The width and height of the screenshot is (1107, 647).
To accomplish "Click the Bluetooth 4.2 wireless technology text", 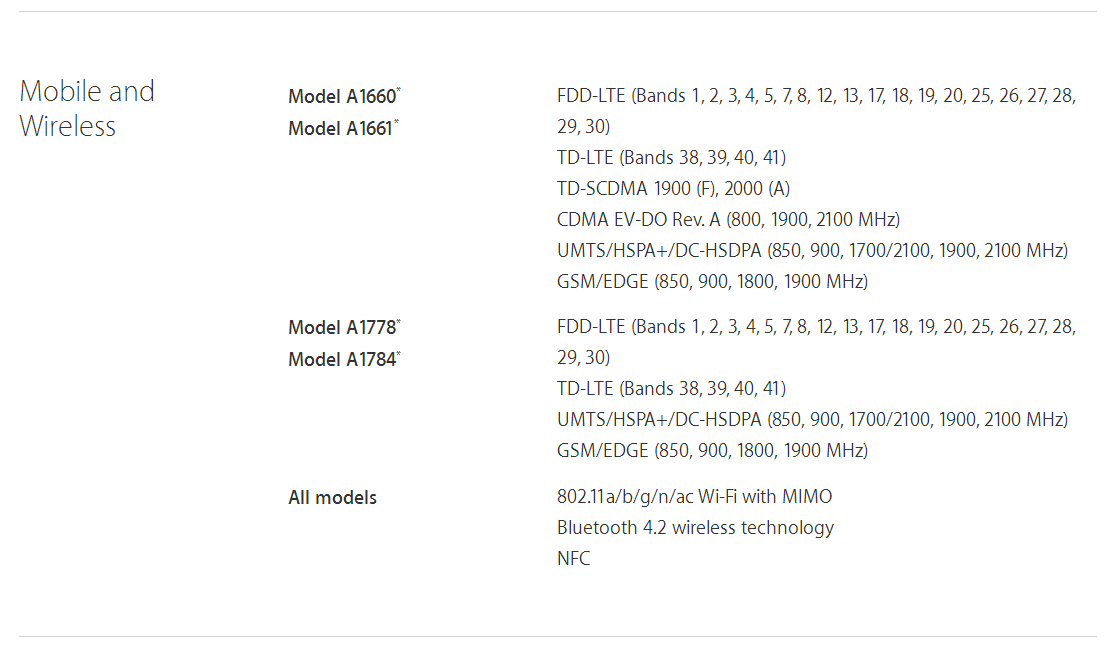I will pyautogui.click(x=695, y=528).
